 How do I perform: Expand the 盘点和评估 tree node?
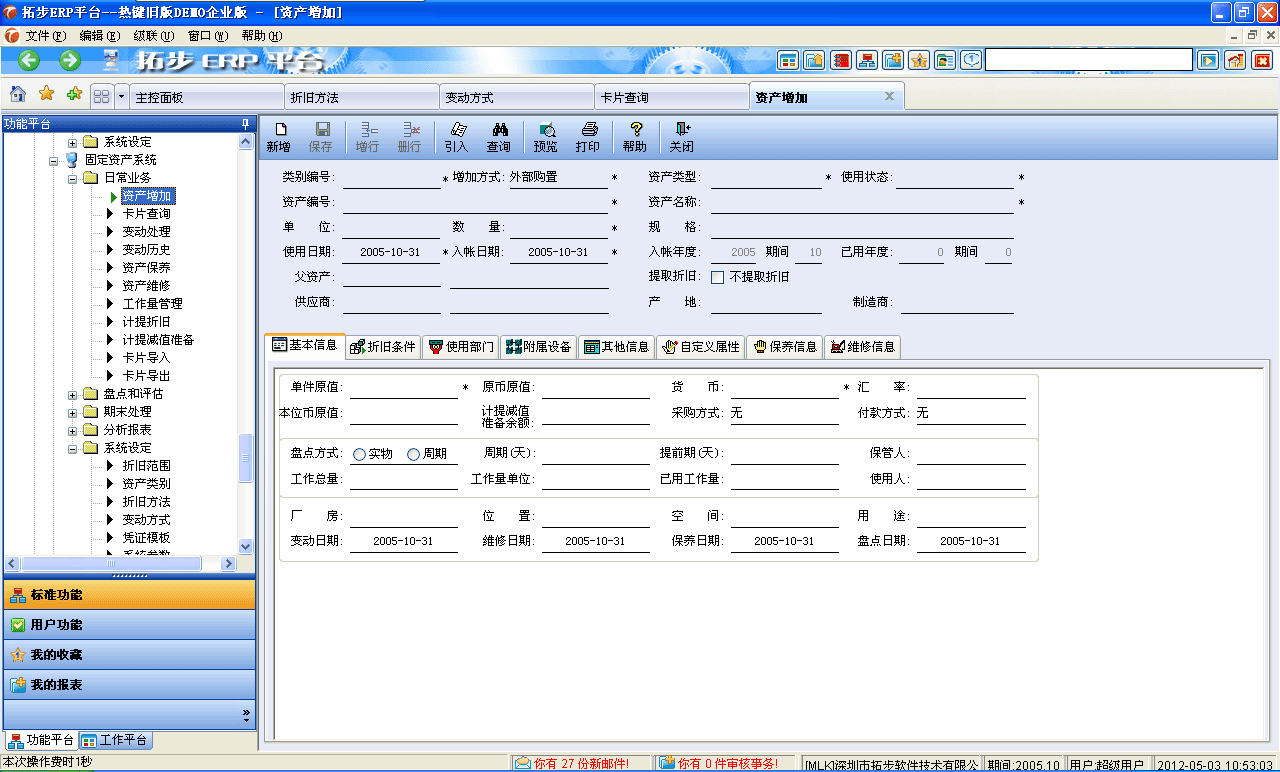coord(71,393)
